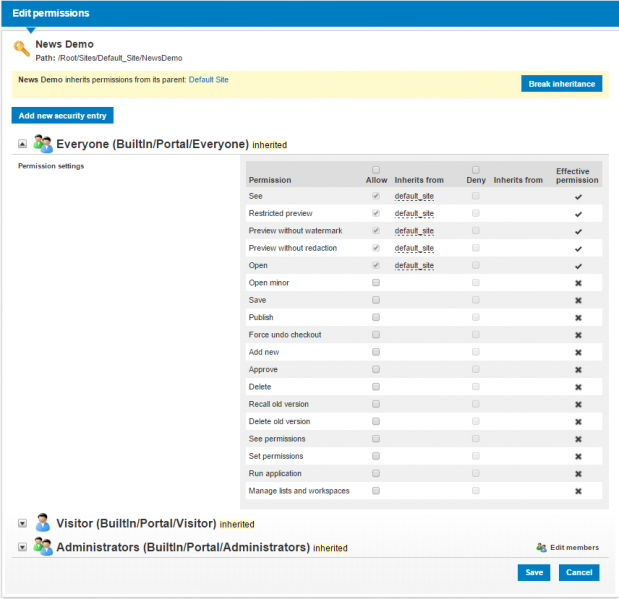
Task: Click default_site link in Restricted preview row
Action: click(414, 214)
